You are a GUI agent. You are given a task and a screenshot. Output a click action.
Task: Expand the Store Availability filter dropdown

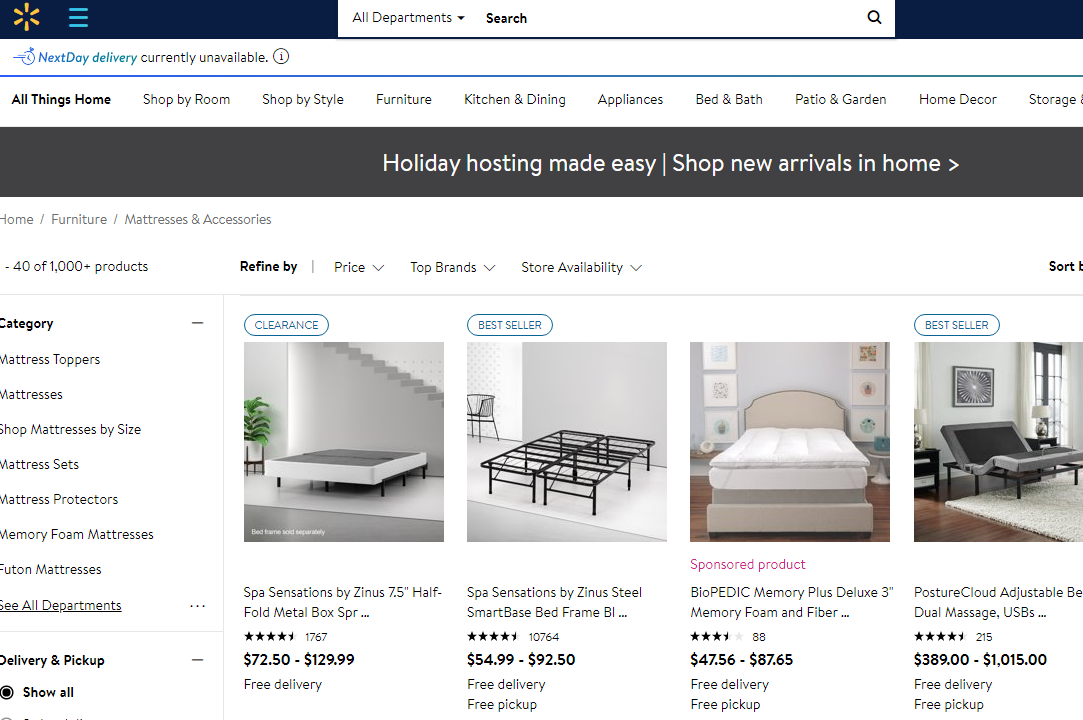581,267
